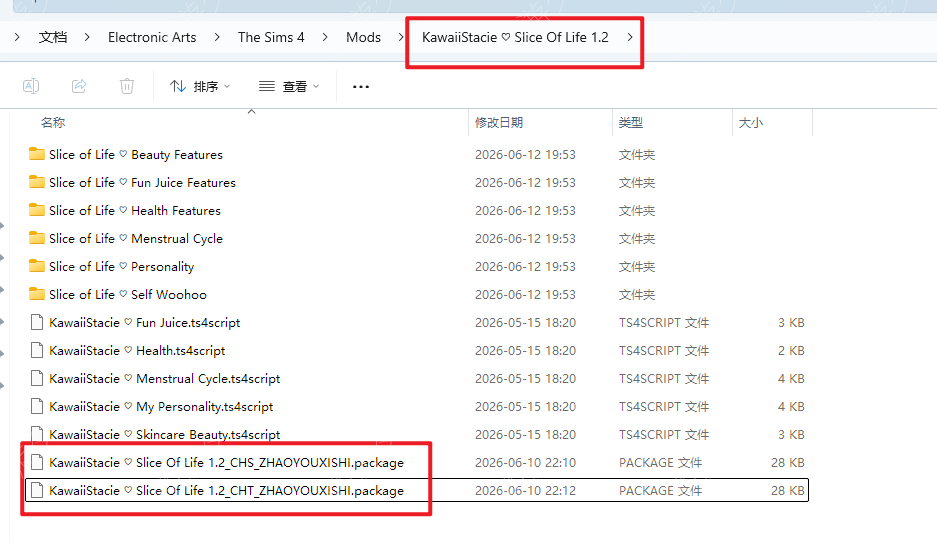Click Menstrual Cycle.ts4script file icon
The height and width of the screenshot is (543, 937).
pos(37,378)
